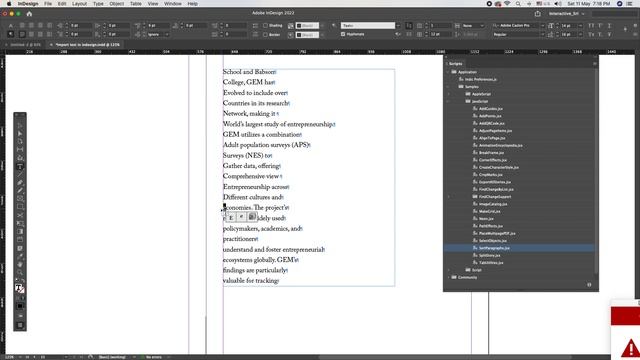
Task: Collapse the JavaScript folder
Action: (x=448, y=101)
